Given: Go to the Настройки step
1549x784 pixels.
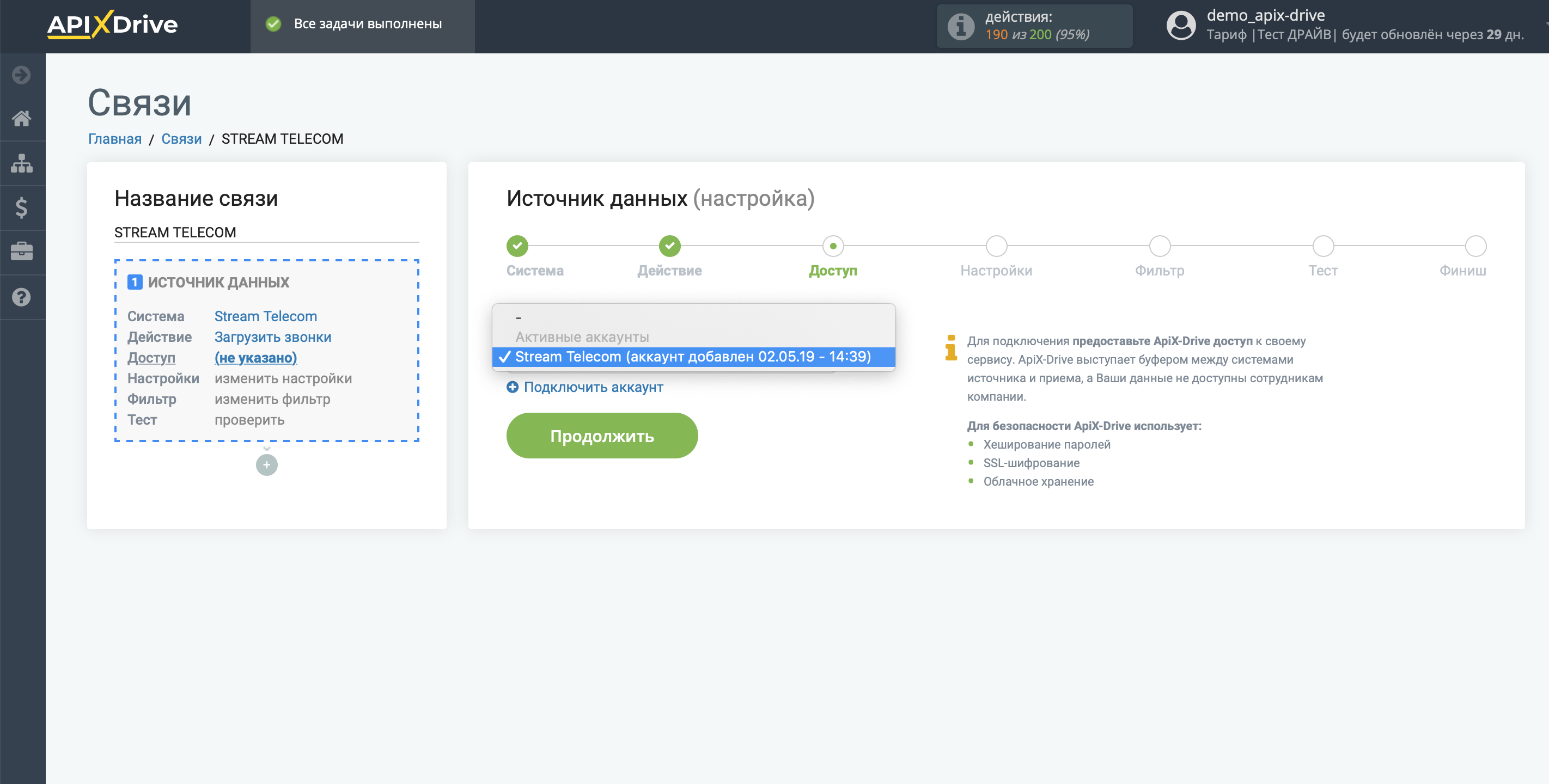Looking at the screenshot, I should [x=996, y=246].
